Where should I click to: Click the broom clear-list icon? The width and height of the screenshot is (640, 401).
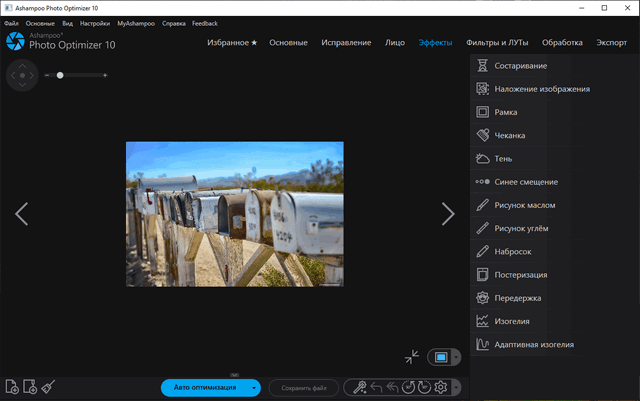(47, 387)
